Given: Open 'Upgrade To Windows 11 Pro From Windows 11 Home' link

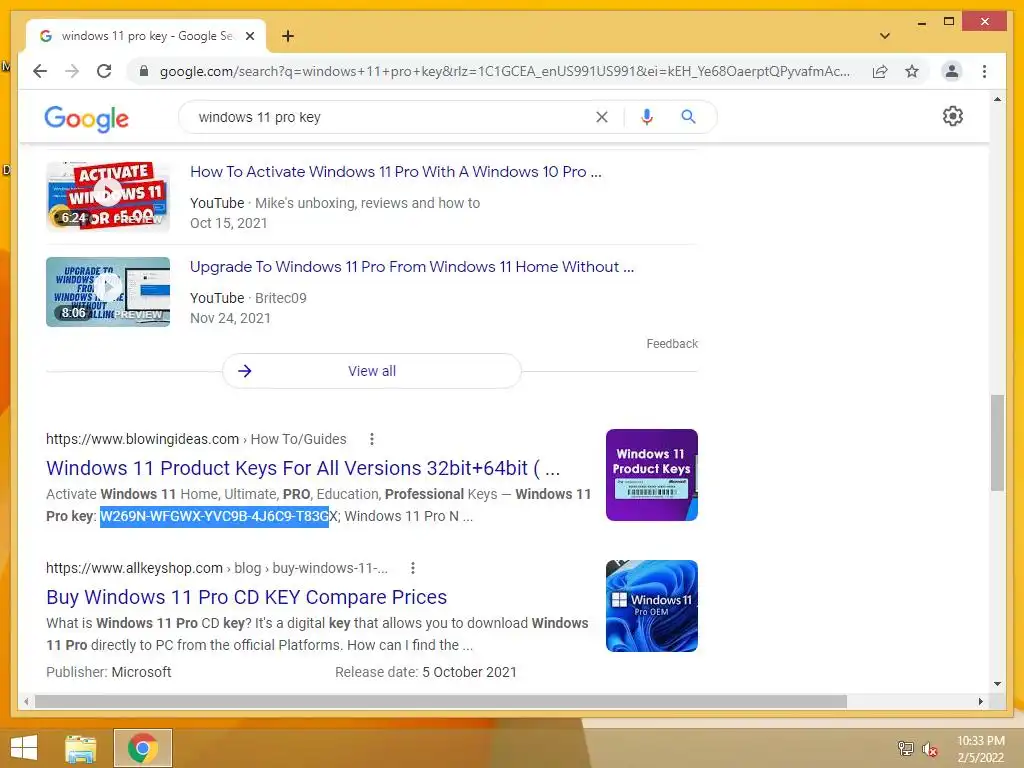Looking at the screenshot, I should click(x=412, y=266).
